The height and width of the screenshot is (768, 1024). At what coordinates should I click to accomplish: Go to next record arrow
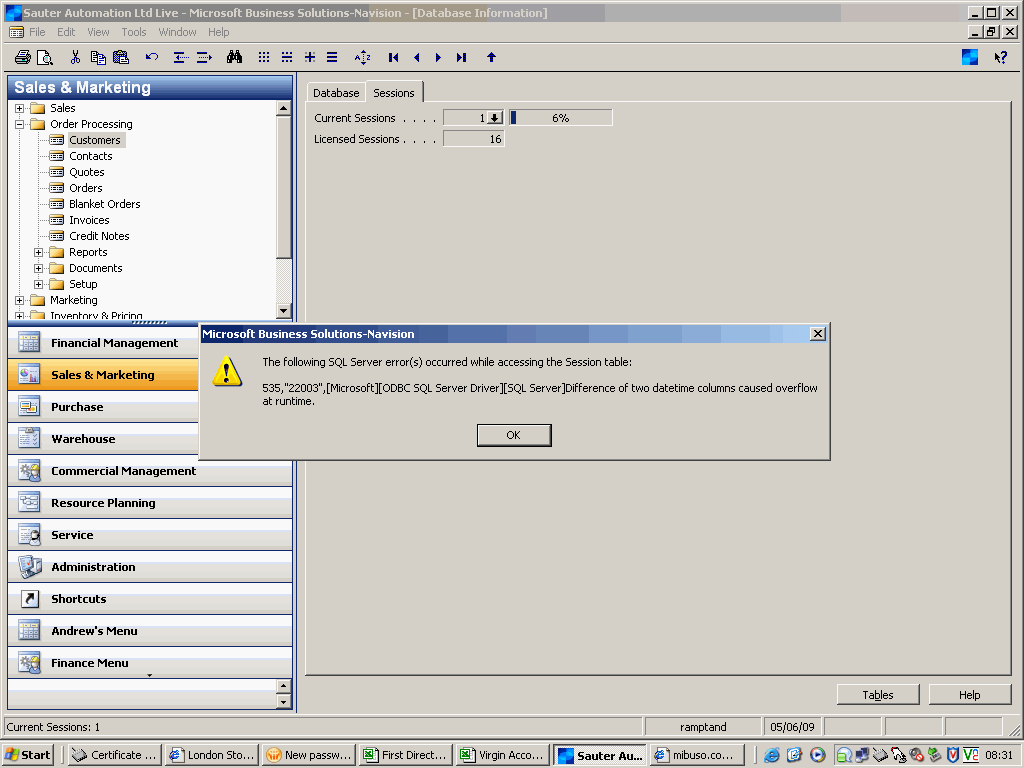[438, 57]
